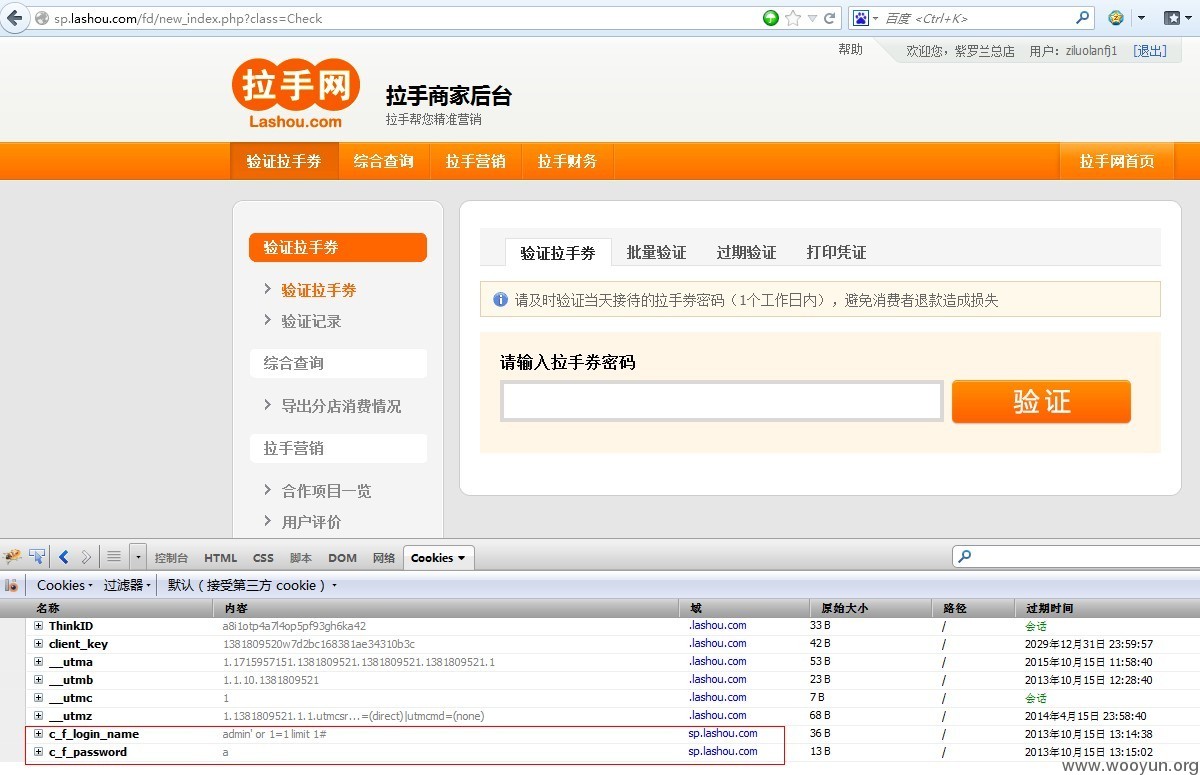Click the magnifier in the Baidu search box

click(x=1082, y=18)
